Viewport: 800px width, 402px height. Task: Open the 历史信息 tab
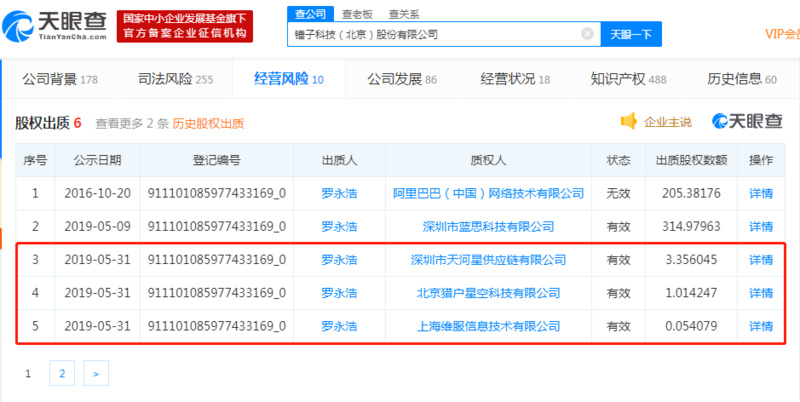[x=742, y=79]
